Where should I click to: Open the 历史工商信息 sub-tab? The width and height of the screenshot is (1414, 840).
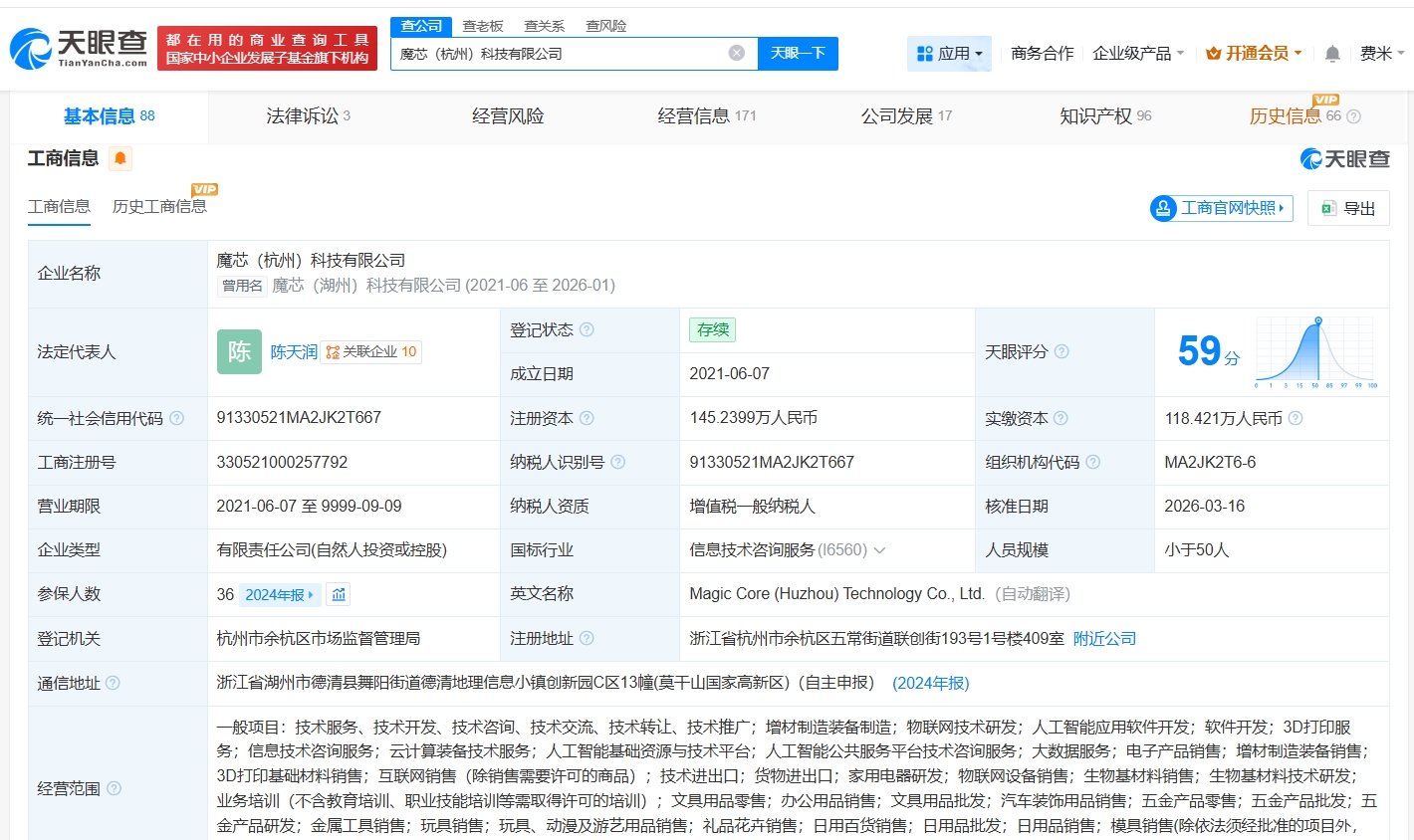click(159, 206)
